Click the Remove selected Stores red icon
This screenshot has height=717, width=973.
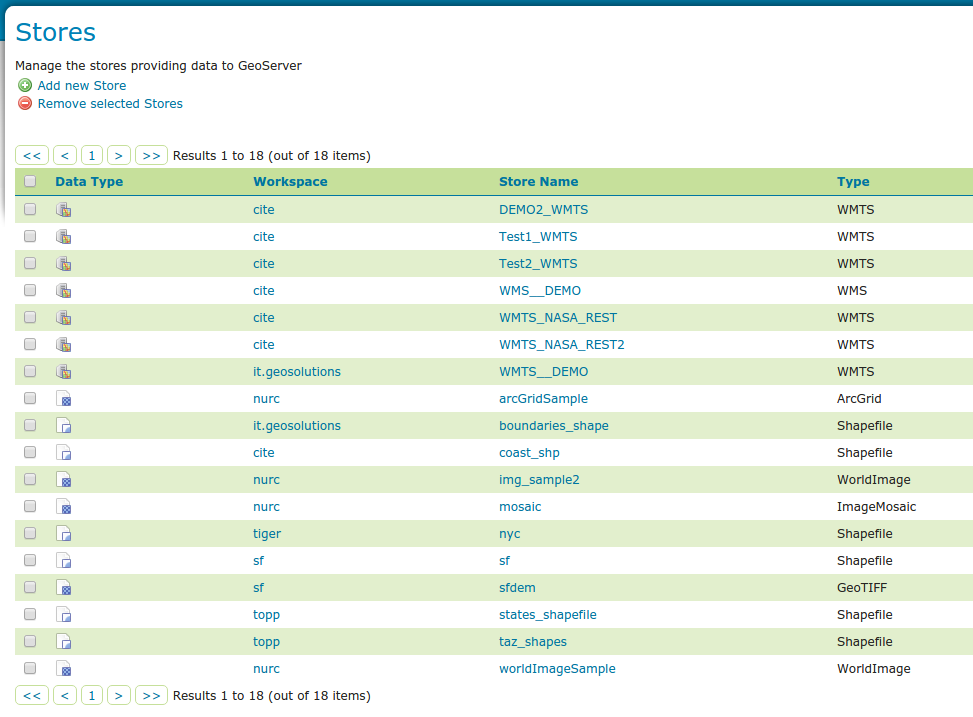click(25, 103)
